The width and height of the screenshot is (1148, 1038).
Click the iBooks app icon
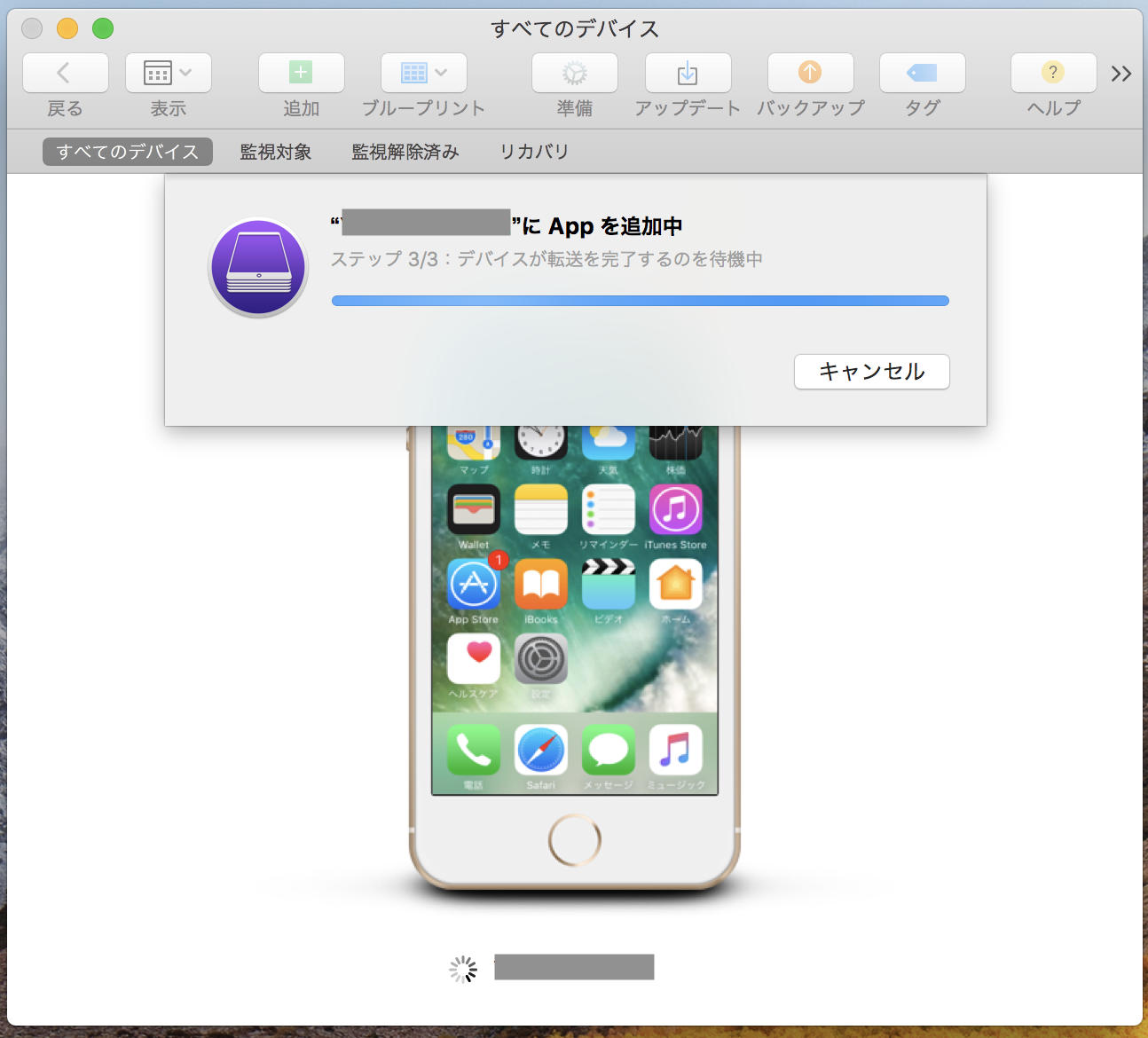point(541,584)
